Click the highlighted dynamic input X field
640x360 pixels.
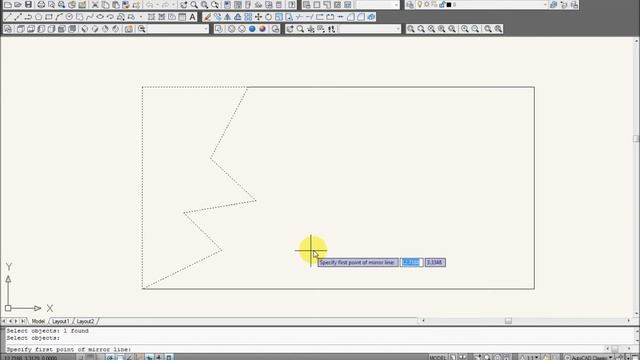(x=411, y=262)
